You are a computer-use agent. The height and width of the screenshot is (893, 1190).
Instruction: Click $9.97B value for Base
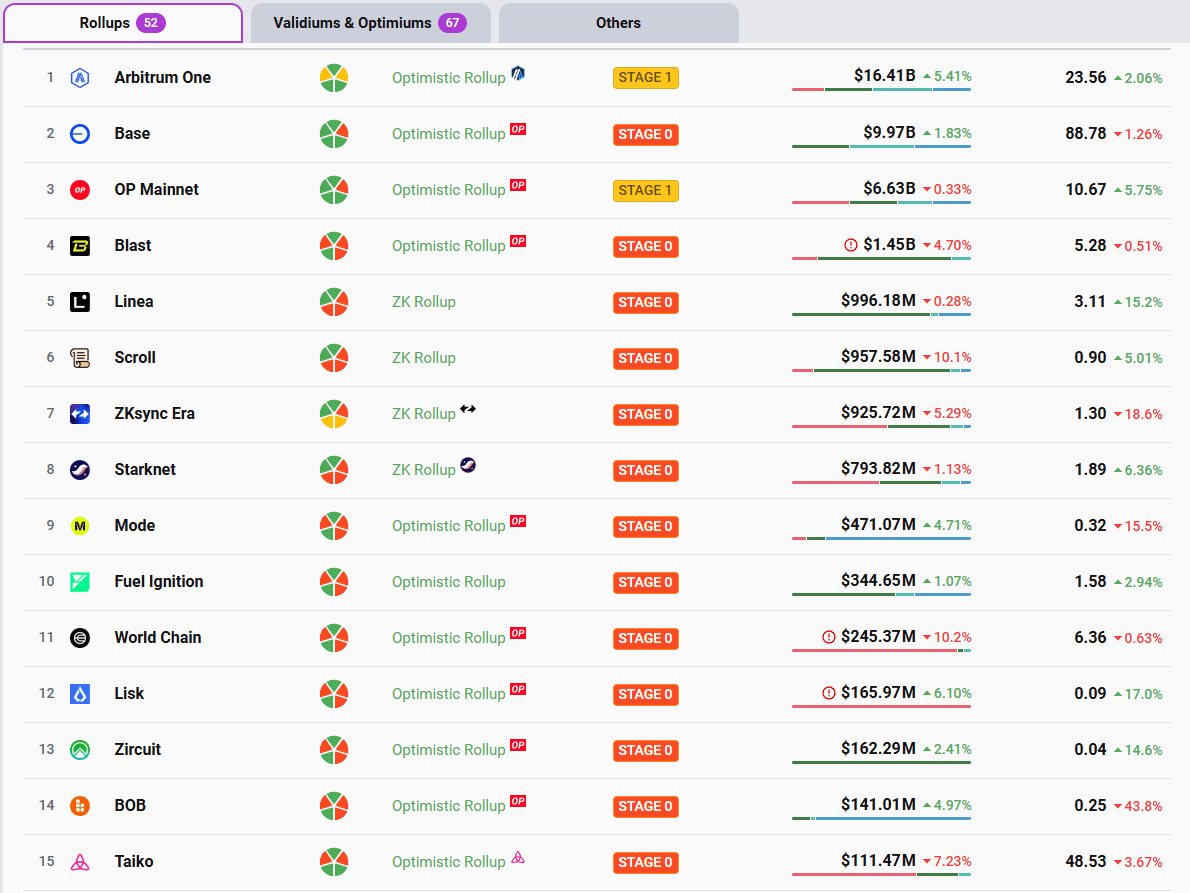point(889,133)
